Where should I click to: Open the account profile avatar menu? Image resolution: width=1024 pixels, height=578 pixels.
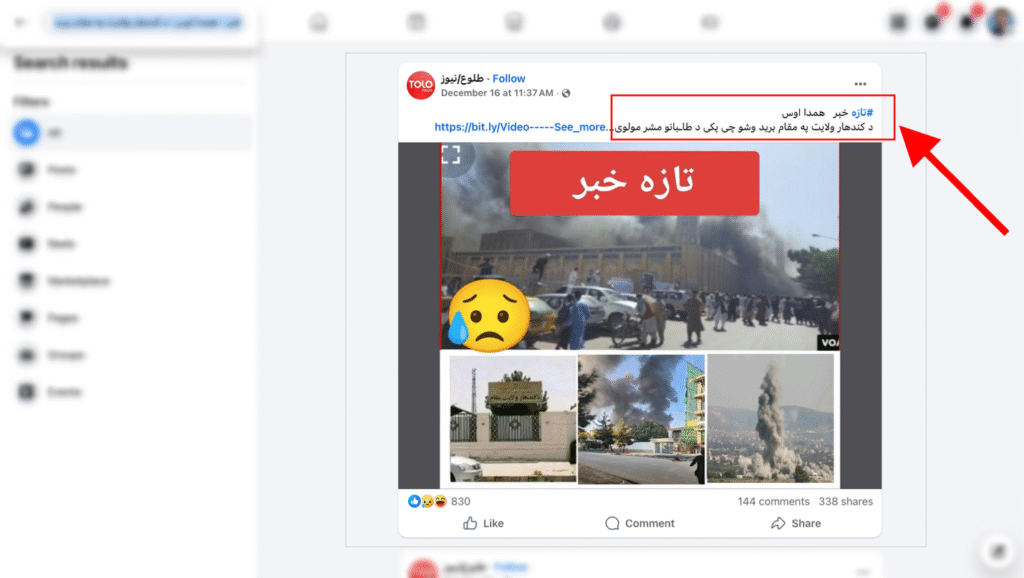click(1000, 23)
